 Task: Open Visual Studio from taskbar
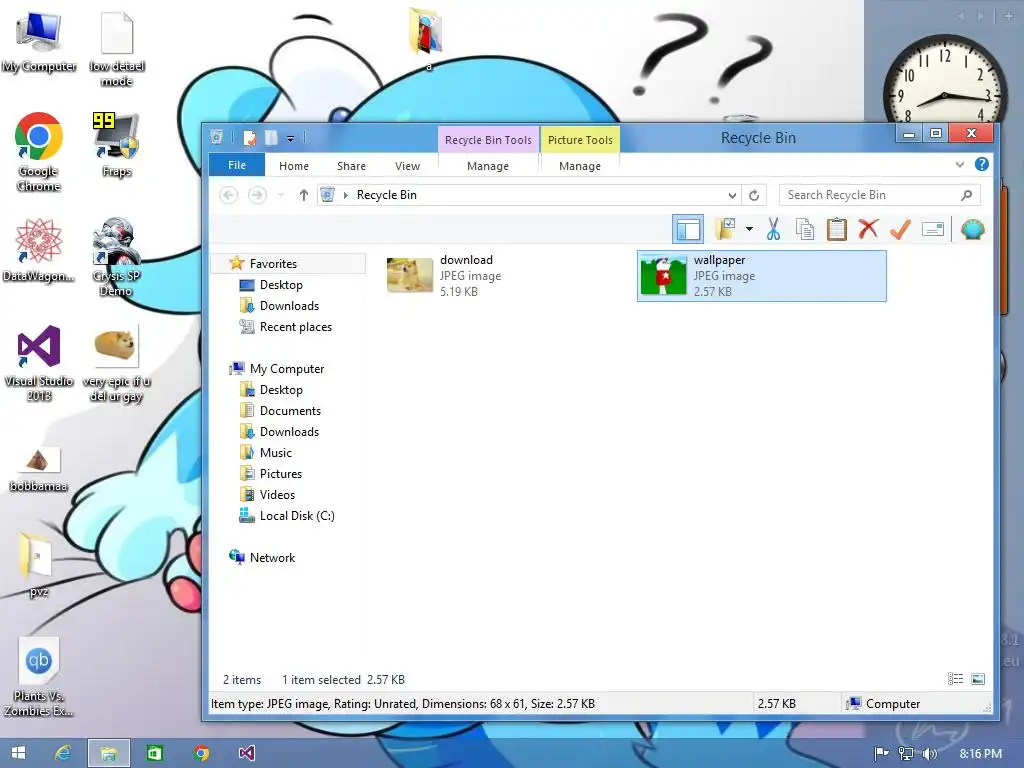tap(246, 753)
